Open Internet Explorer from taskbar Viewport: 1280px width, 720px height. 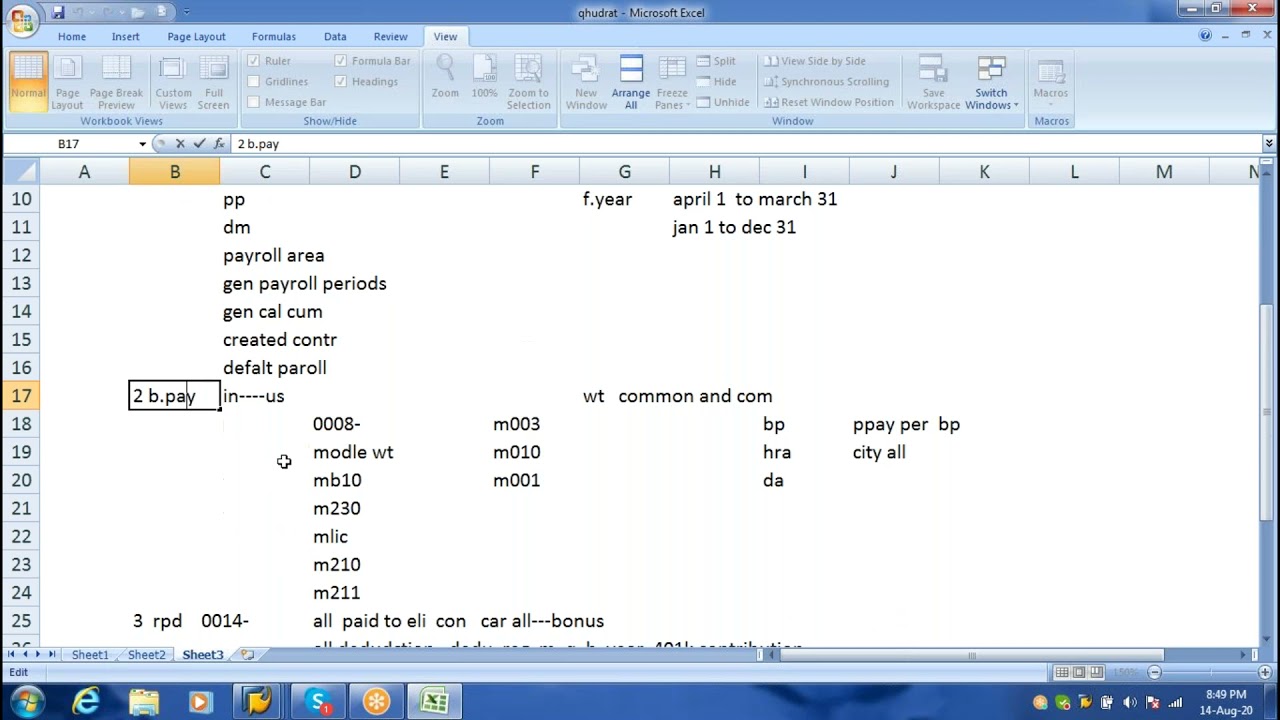[86, 702]
